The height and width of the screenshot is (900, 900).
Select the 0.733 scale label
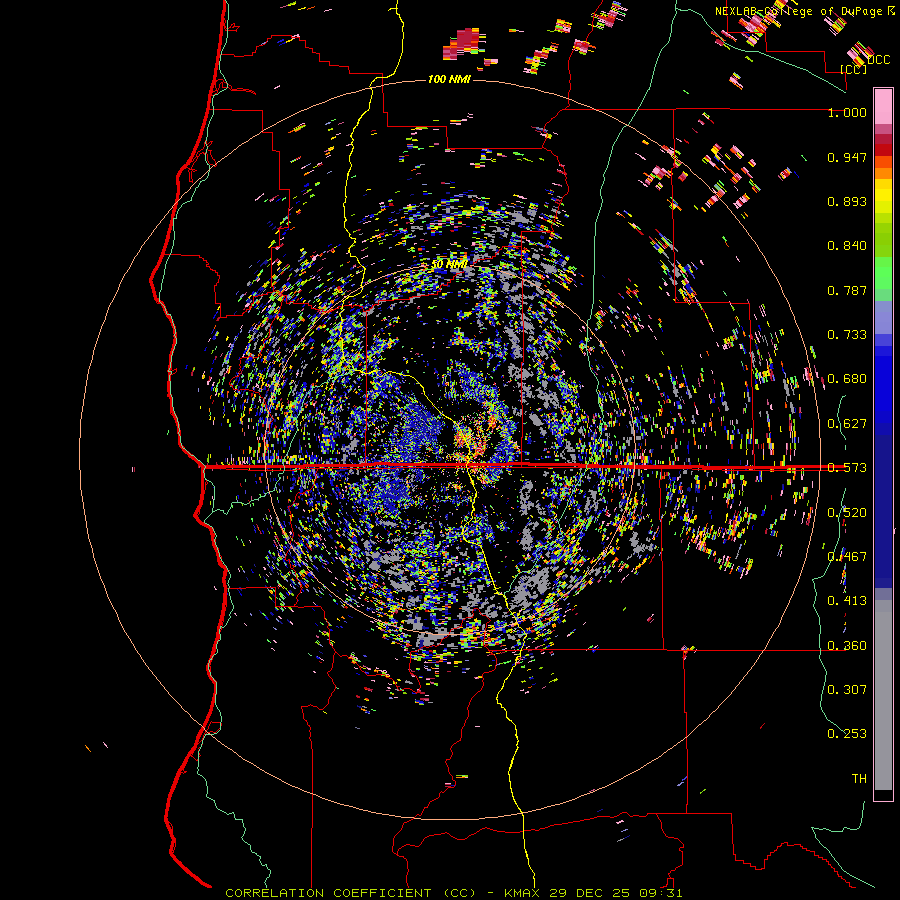[847, 335]
